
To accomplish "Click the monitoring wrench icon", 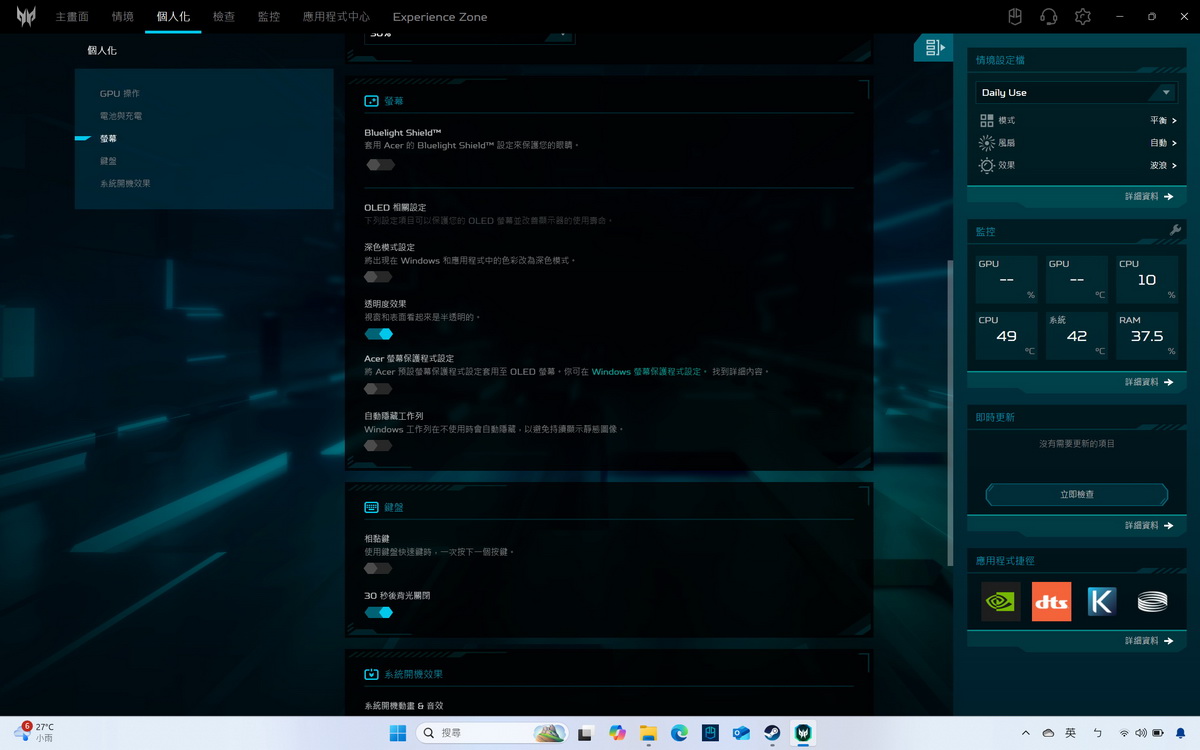I will (x=1175, y=231).
